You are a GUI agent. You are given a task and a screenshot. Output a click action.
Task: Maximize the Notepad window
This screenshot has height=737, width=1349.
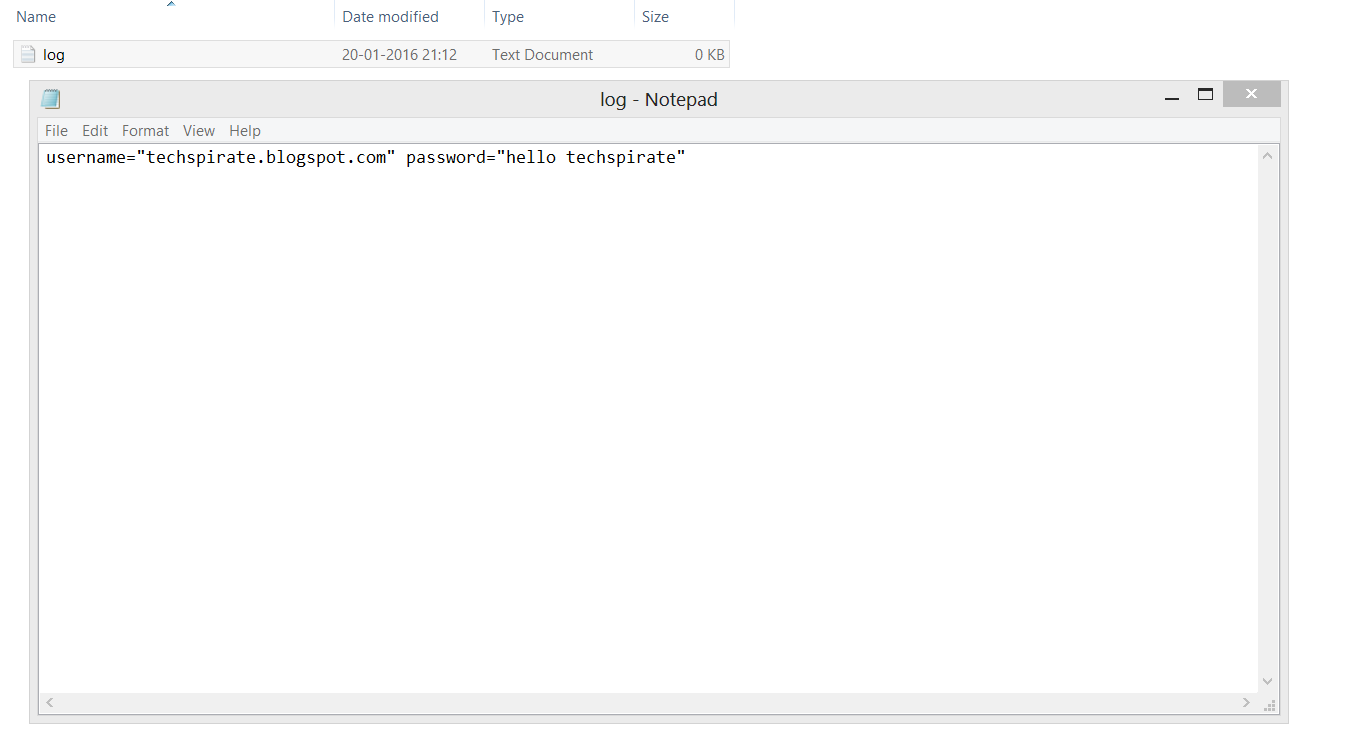pos(1205,95)
